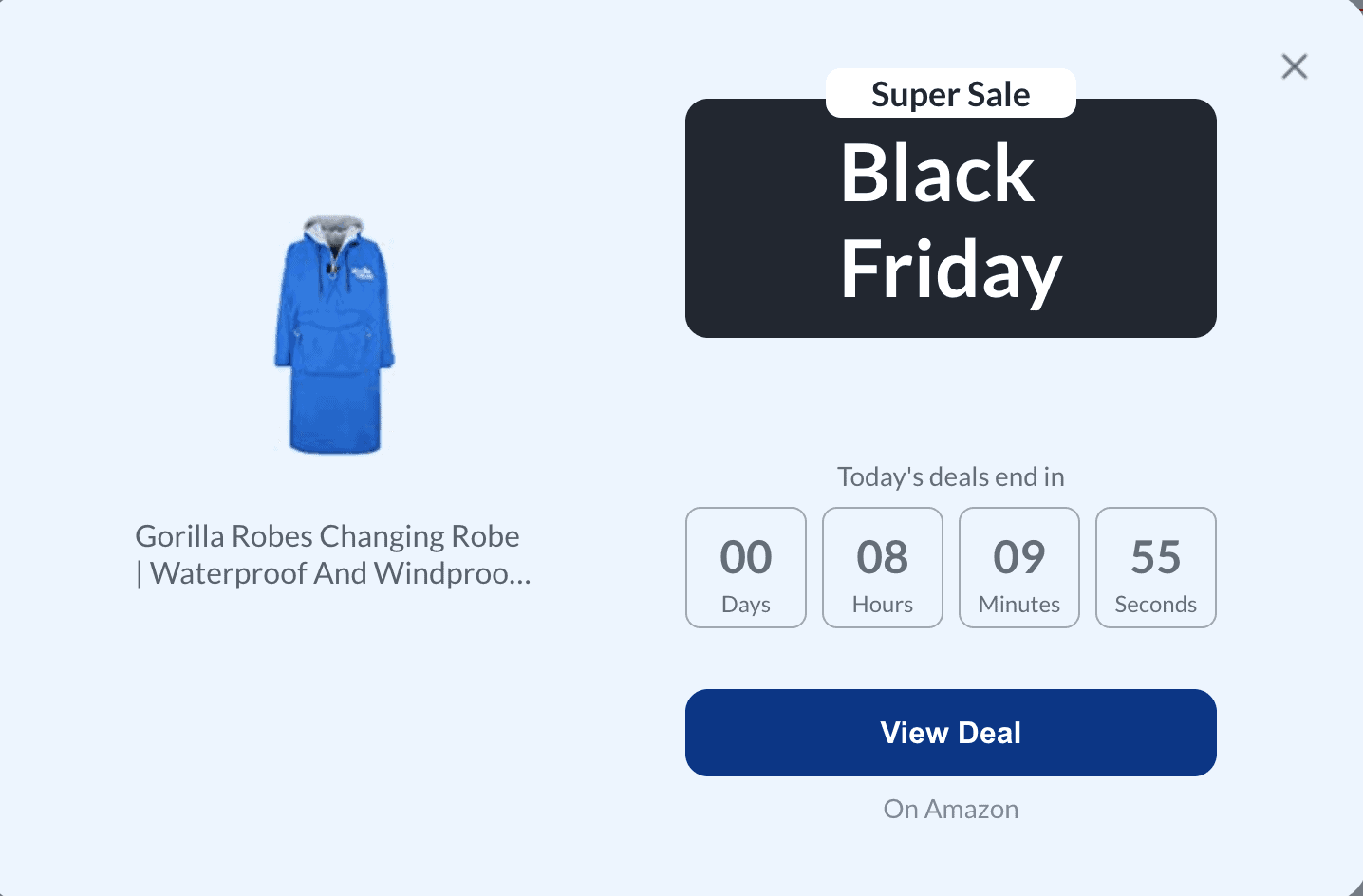
Task: Expand the Waterproof And Windproof description
Action: [333, 573]
